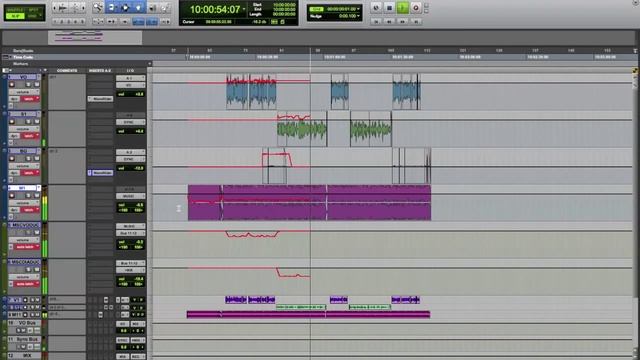Click the Time Code ruler name

[23, 57]
